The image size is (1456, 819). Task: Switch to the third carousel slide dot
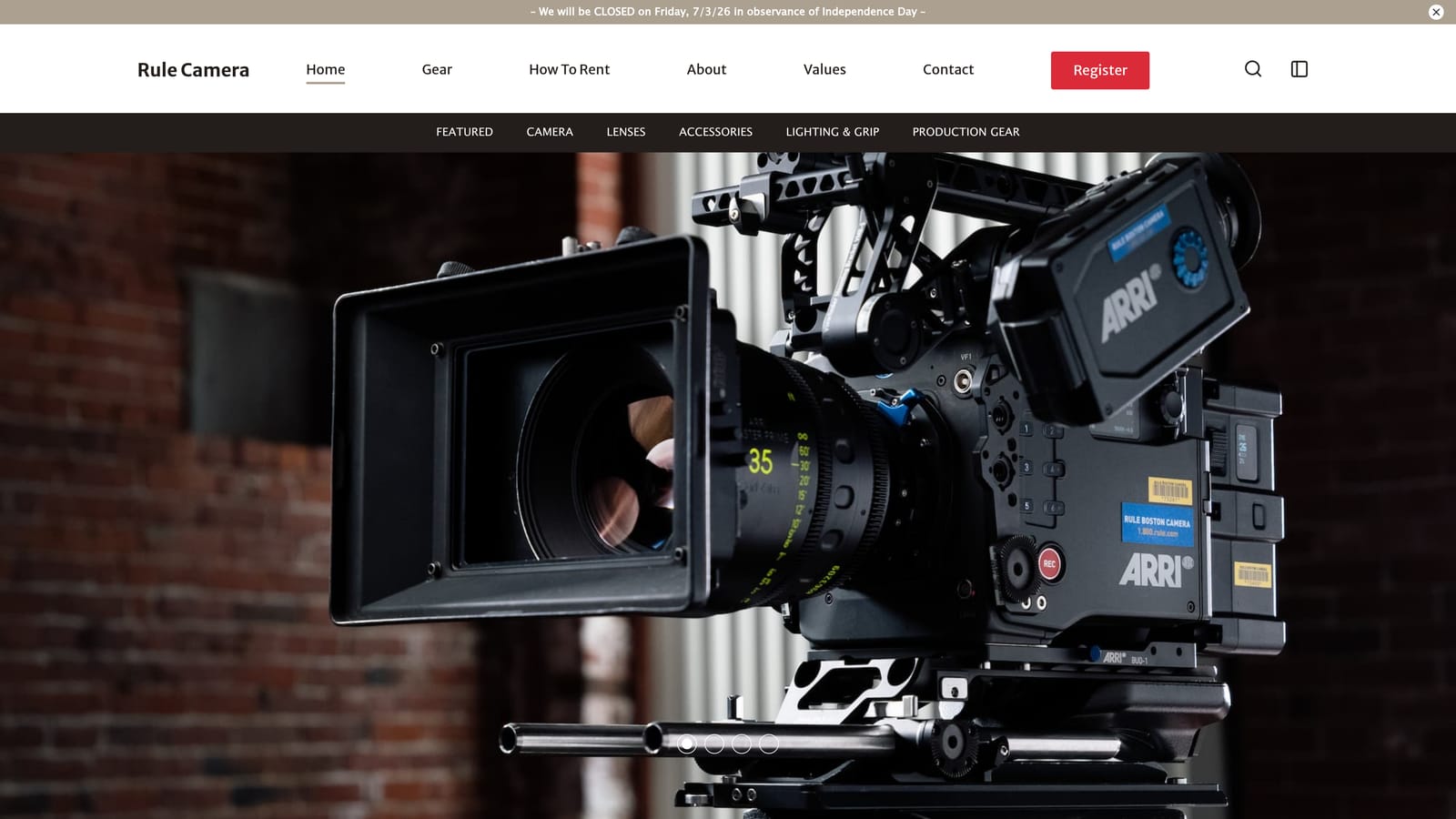(742, 744)
